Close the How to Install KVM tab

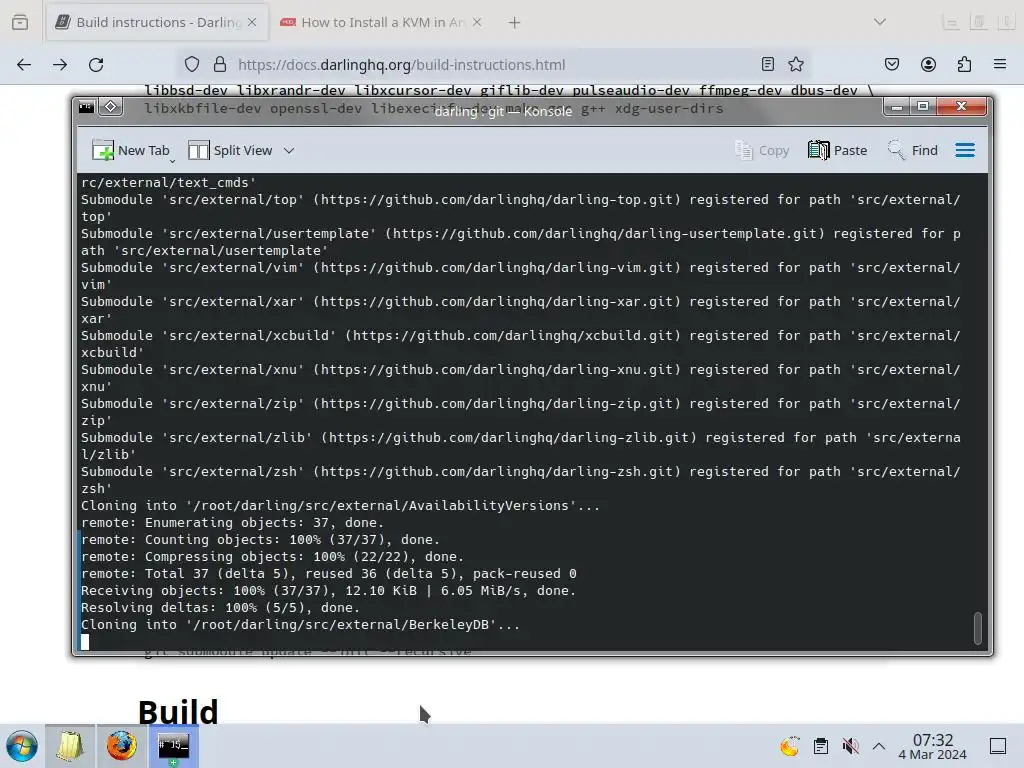click(x=477, y=22)
